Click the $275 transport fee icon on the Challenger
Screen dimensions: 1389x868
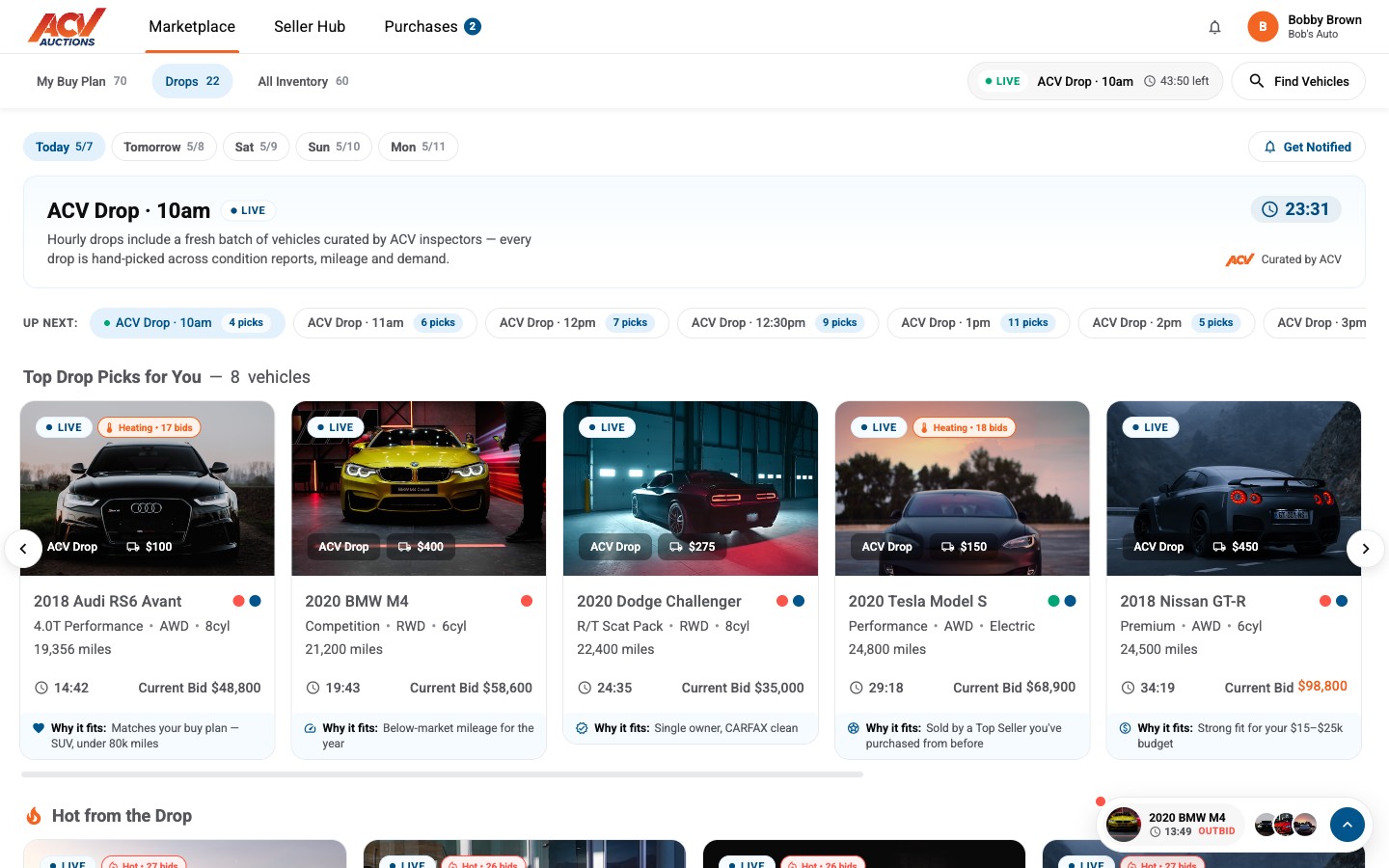tap(676, 547)
